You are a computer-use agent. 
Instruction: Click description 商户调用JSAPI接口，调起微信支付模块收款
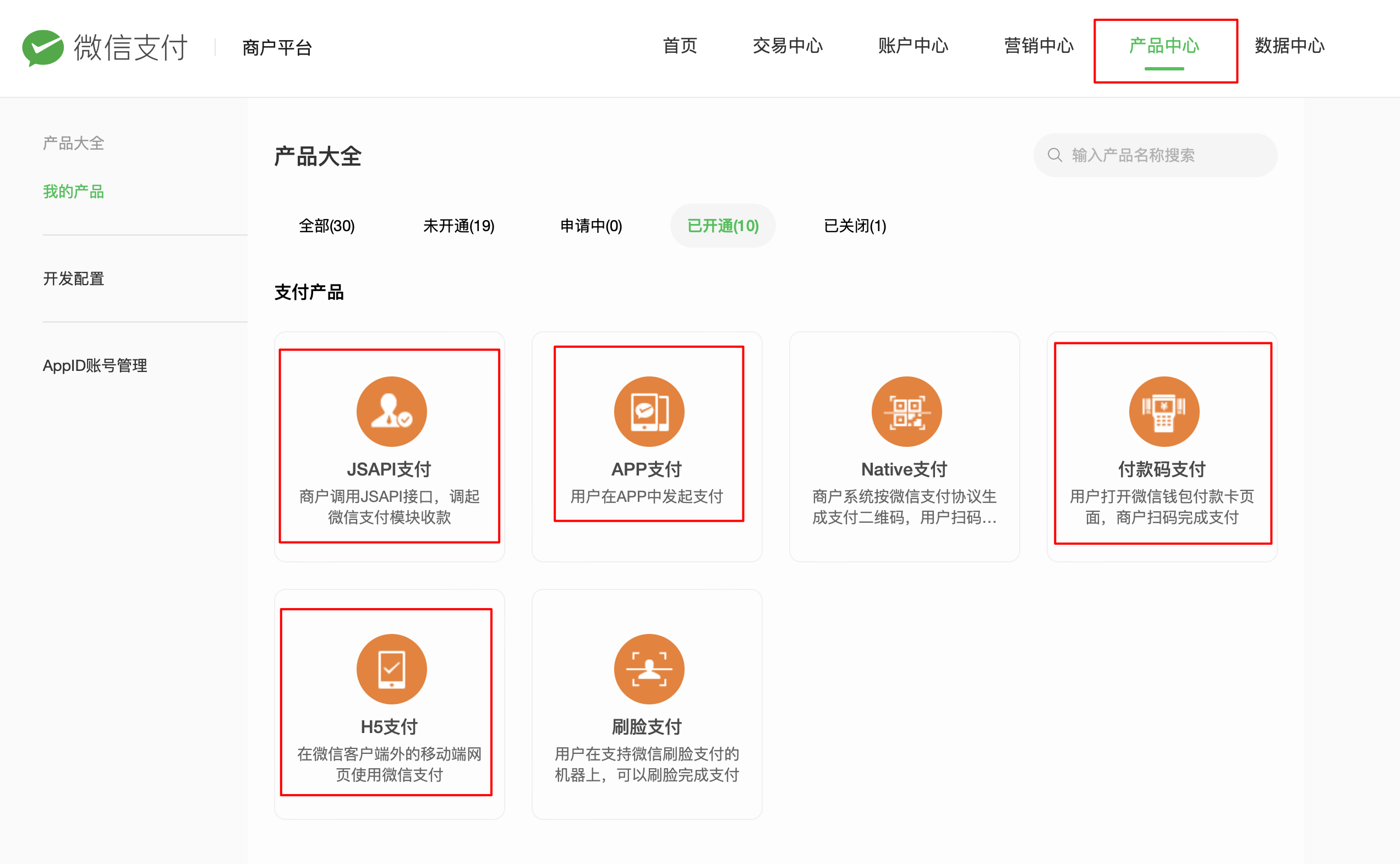(x=389, y=507)
